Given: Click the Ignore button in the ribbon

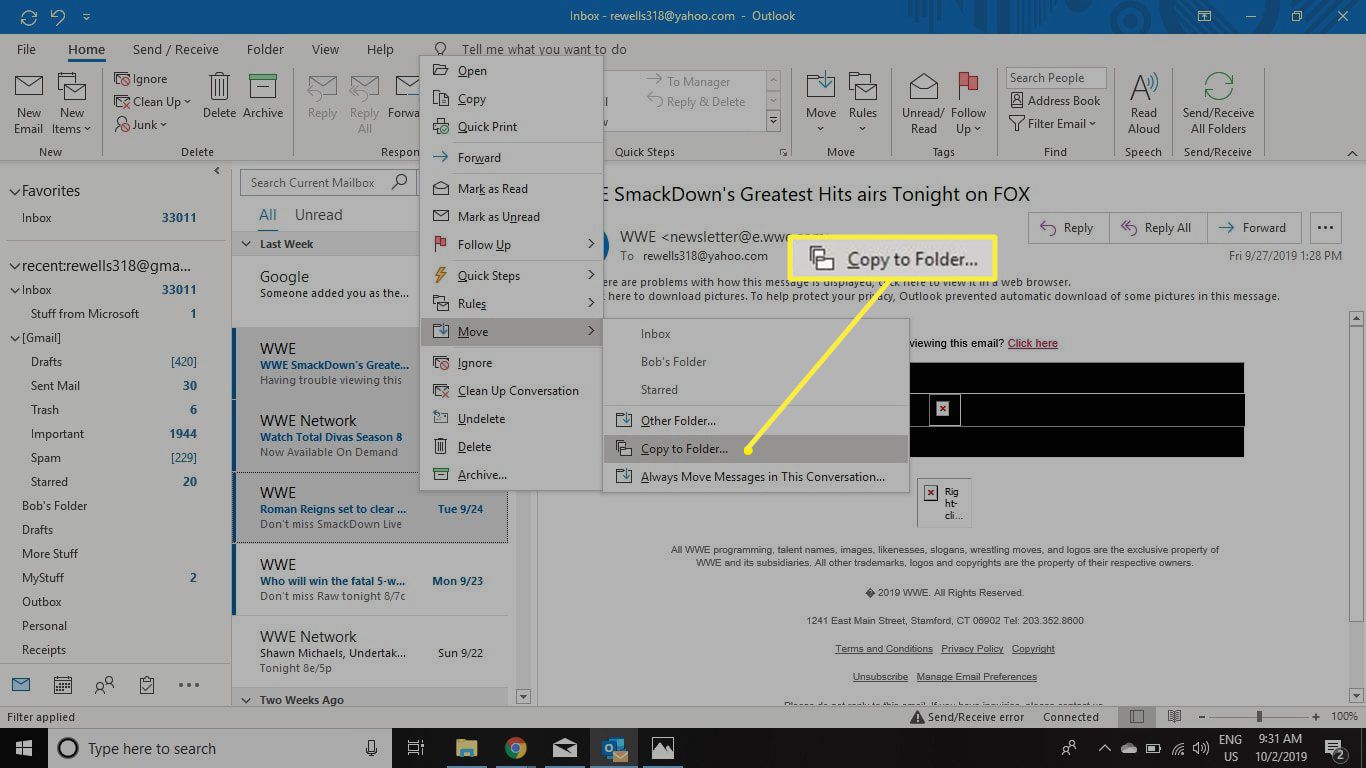Looking at the screenshot, I should tap(141, 79).
